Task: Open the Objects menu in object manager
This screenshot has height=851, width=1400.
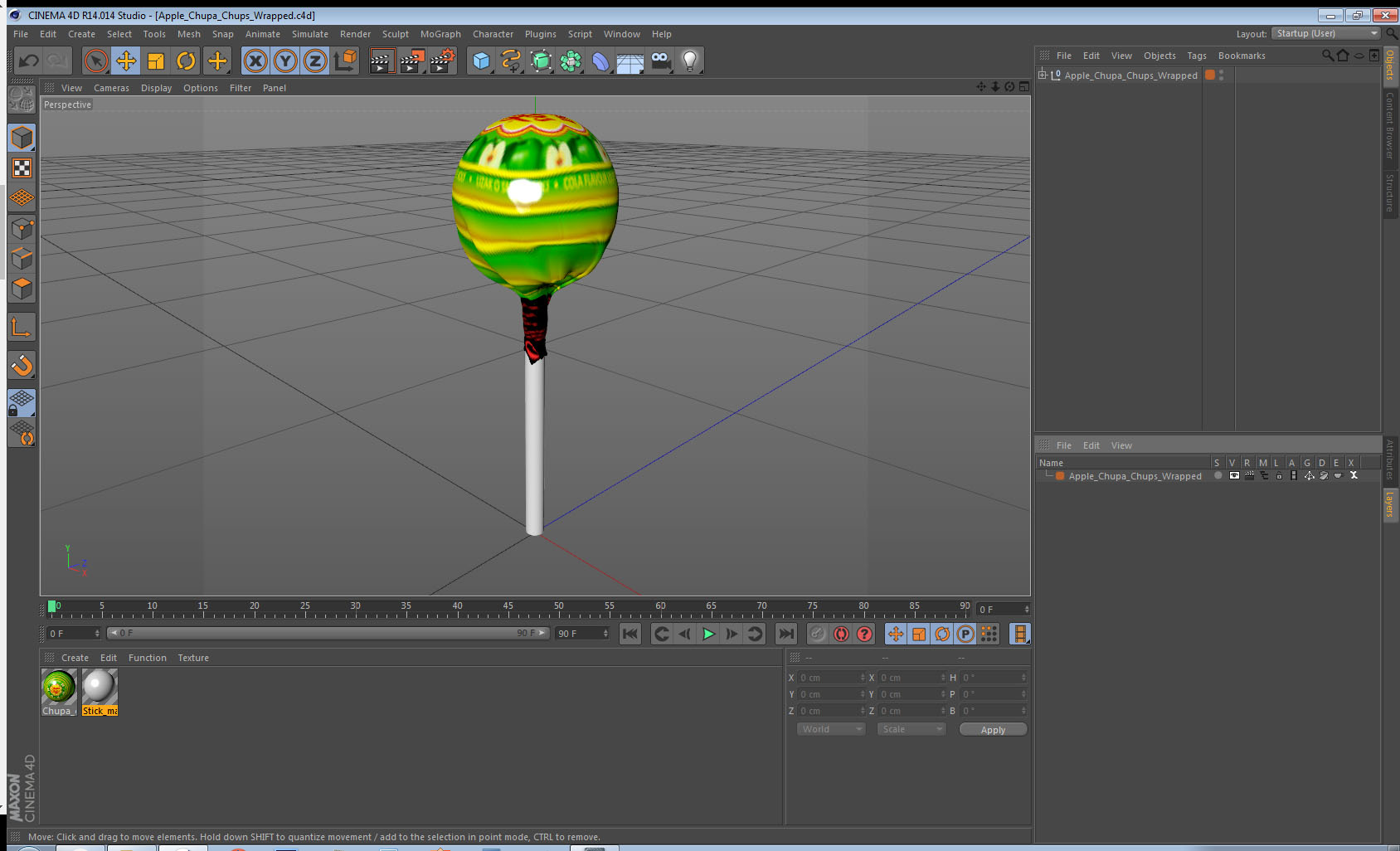Action: pos(1159,56)
